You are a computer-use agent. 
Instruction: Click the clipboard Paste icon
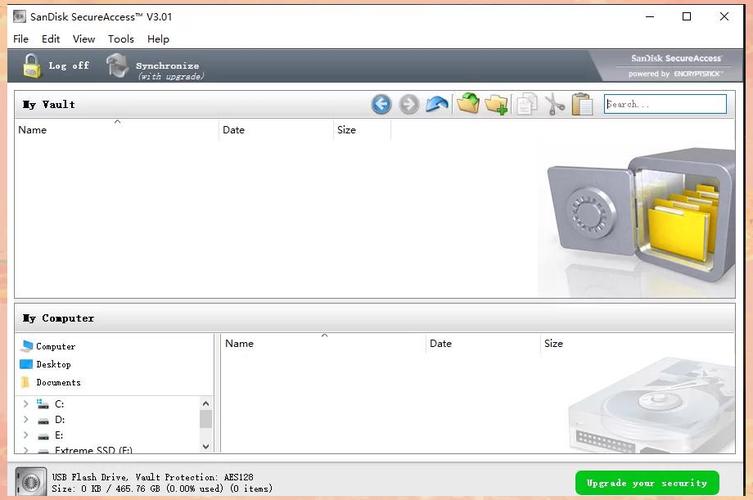click(582, 104)
